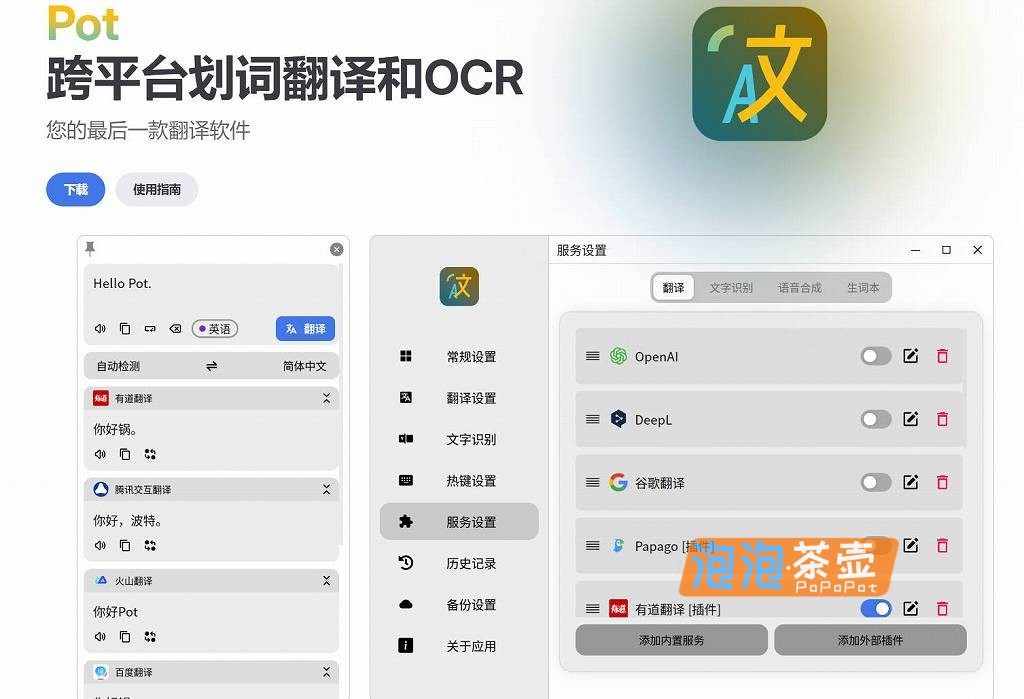Enable the 谷歌翻译 service toggle
Viewport: 1024px width, 699px height.
coord(875,482)
